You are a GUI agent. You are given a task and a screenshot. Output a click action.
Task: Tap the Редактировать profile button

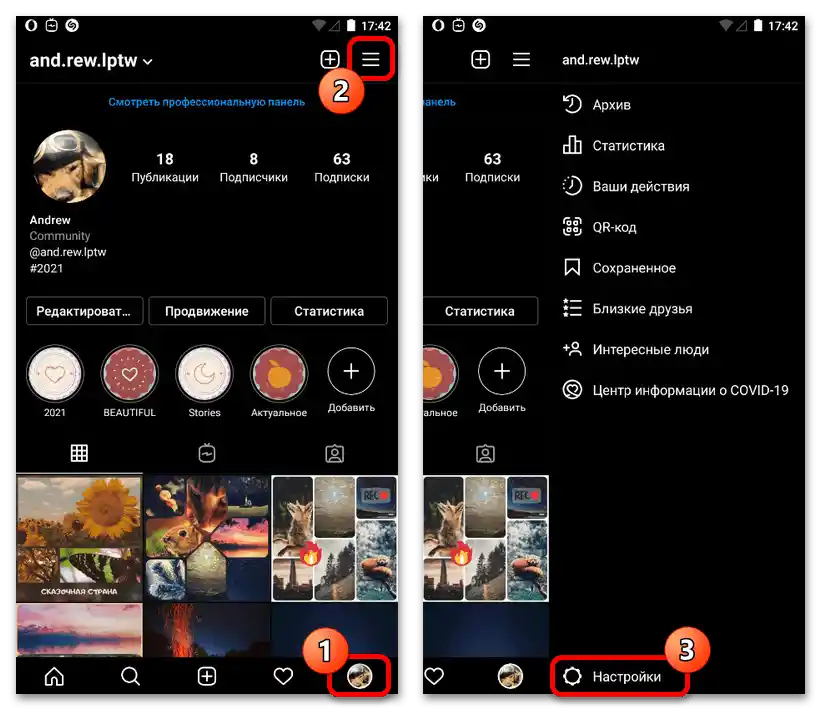[x=84, y=311]
